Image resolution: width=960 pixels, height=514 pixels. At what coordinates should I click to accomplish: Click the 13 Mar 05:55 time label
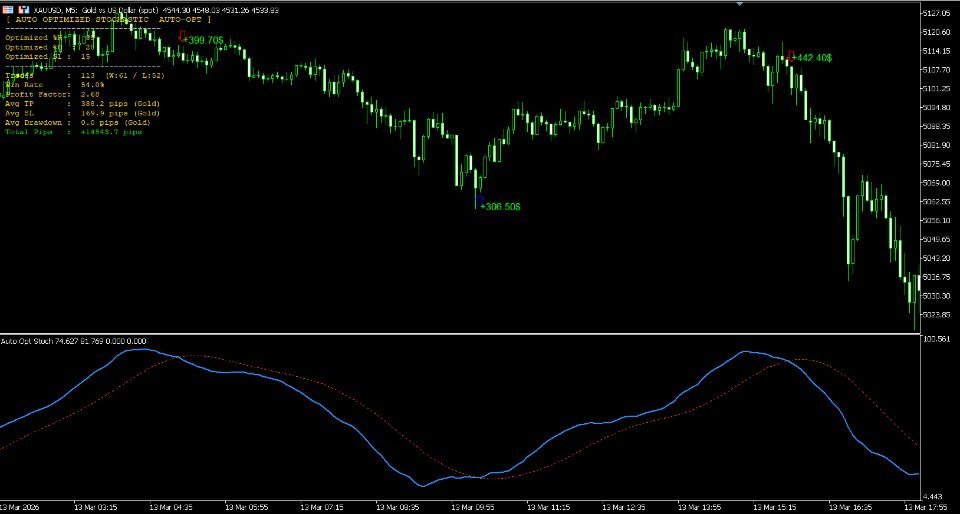pyautogui.click(x=246, y=507)
